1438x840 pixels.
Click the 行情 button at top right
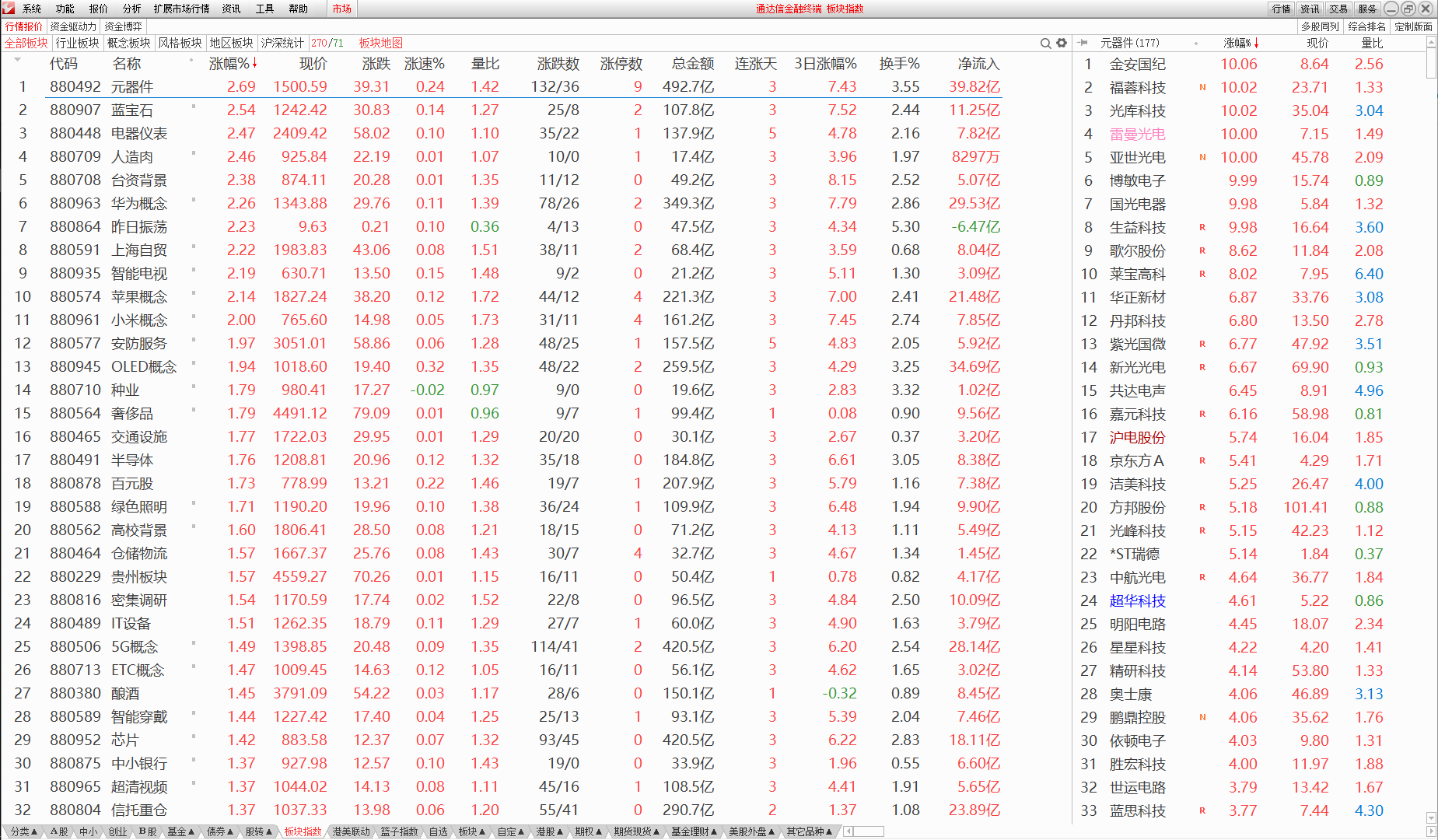[1282, 9]
